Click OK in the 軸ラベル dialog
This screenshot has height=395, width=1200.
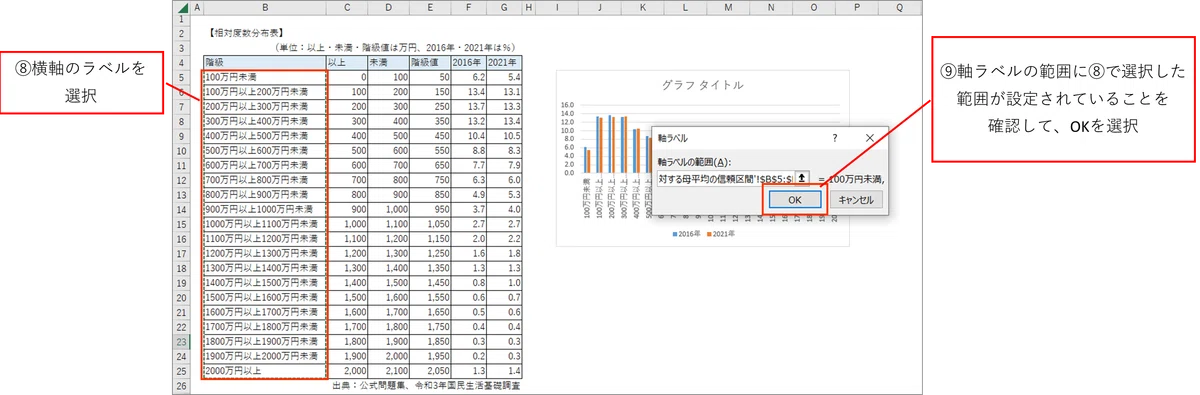[794, 199]
